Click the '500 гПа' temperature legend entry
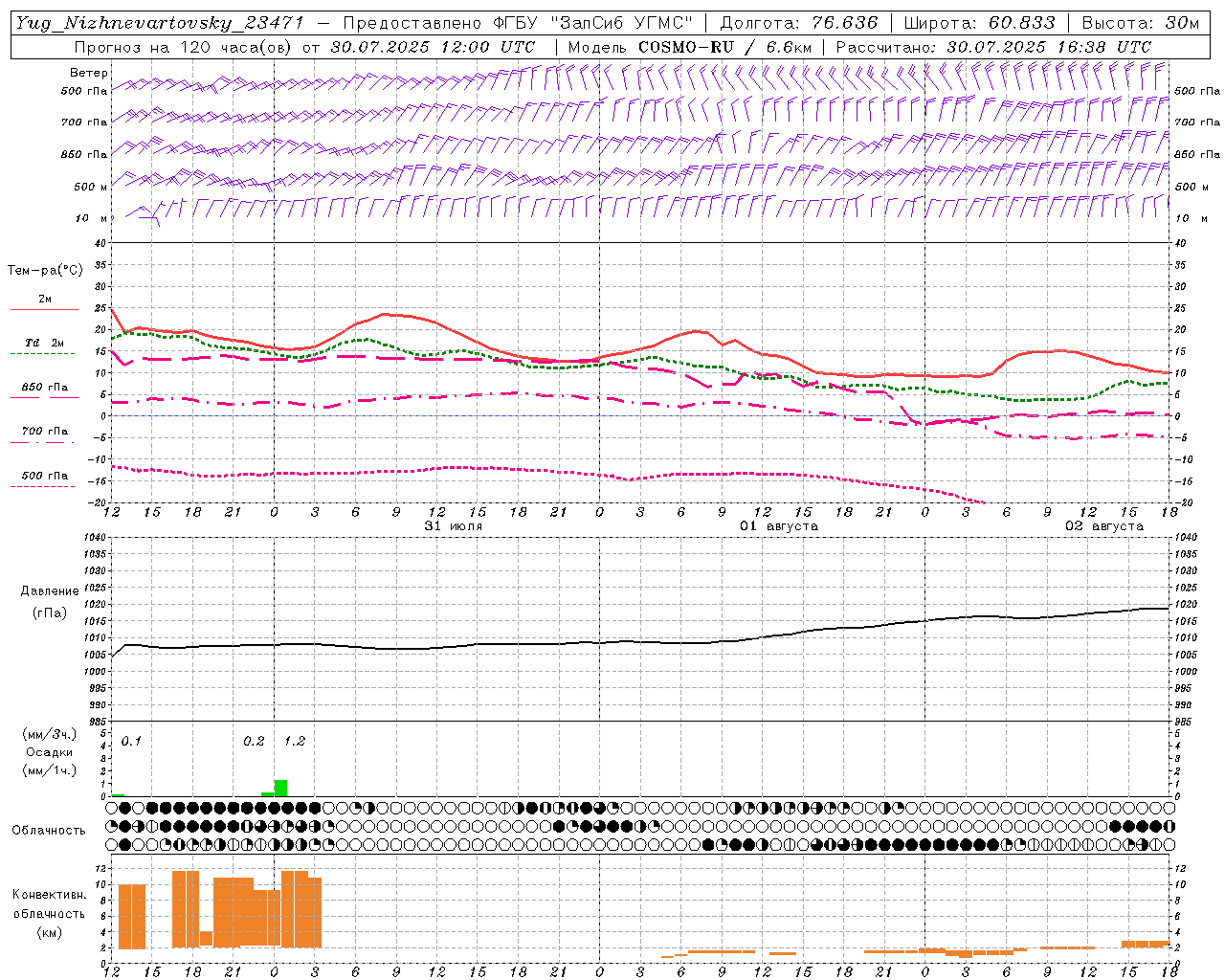 point(45,476)
